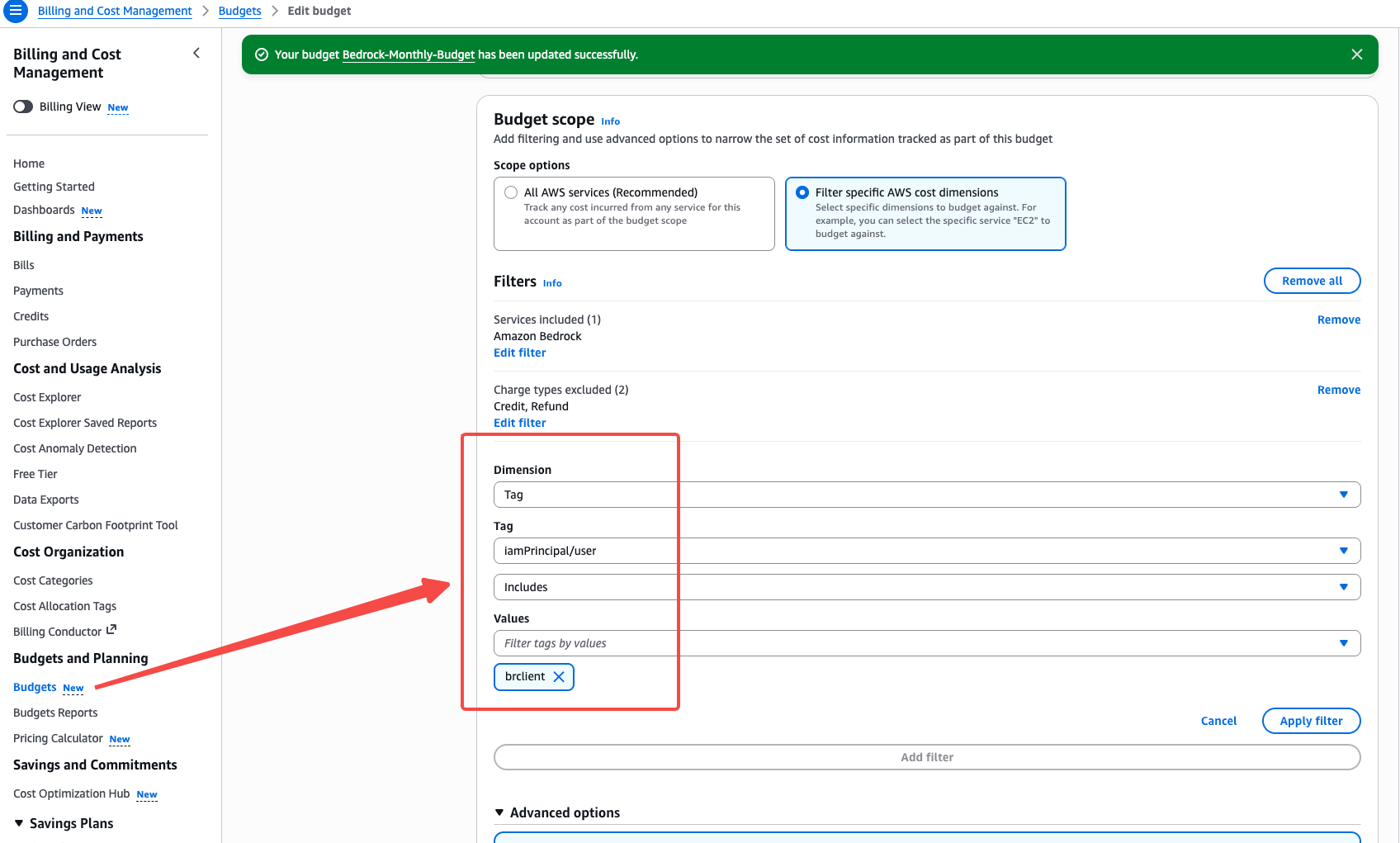1400x843 pixels.
Task: Open Payments in the sidebar
Action: (38, 291)
